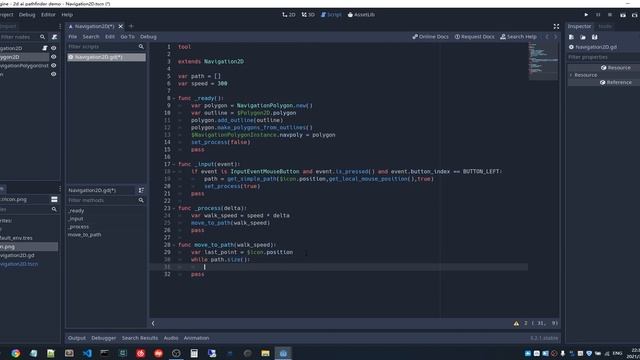Open the script editor File menu

[x=73, y=37]
